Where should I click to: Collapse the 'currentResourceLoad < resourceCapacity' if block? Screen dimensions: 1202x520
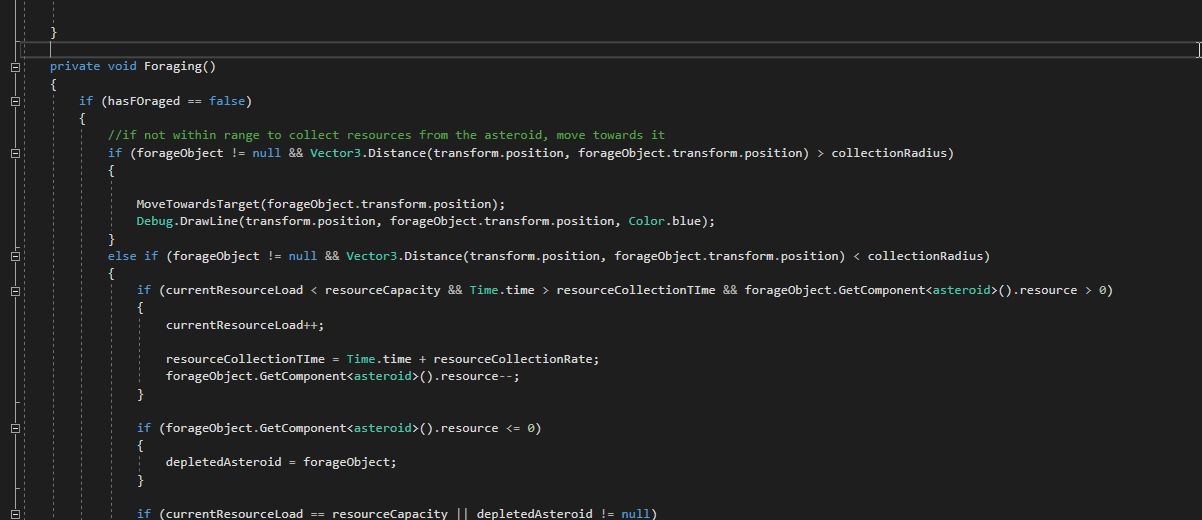15,291
